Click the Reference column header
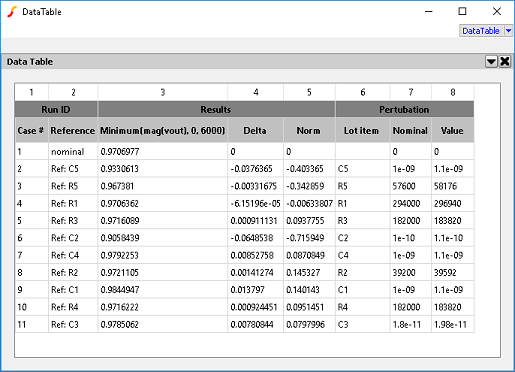The image size is (515, 372). point(73,130)
